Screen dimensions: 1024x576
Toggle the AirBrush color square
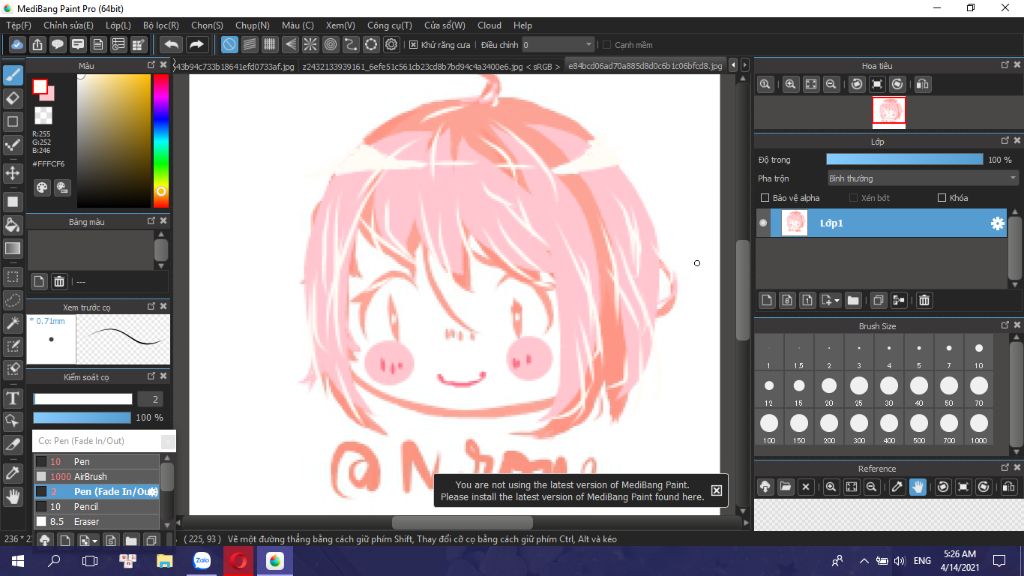click(41, 477)
